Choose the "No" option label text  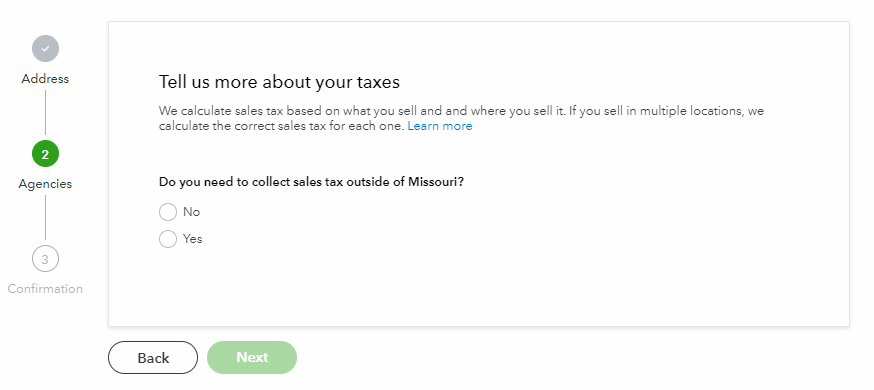pos(191,212)
